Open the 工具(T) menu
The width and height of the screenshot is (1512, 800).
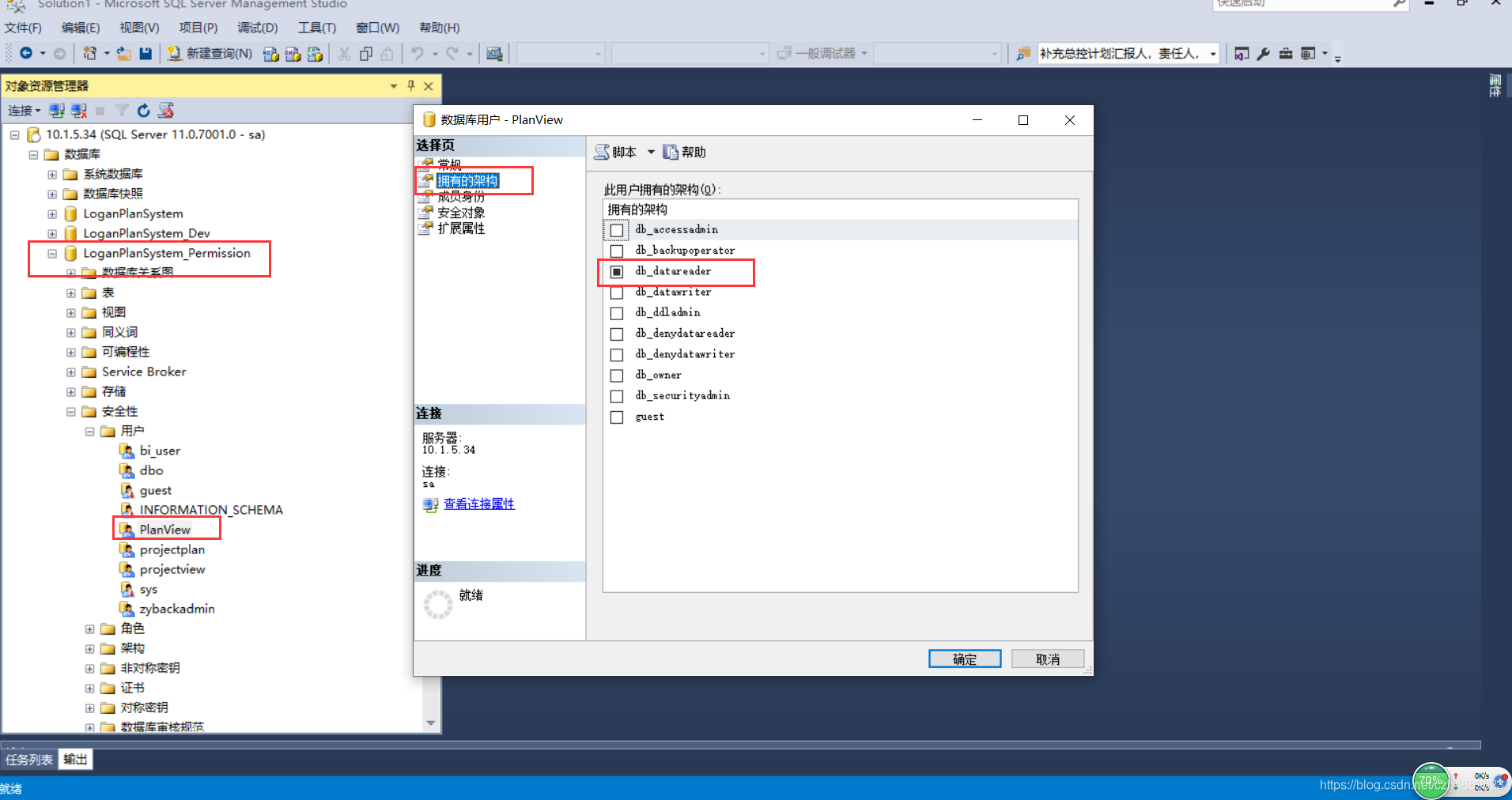317,28
